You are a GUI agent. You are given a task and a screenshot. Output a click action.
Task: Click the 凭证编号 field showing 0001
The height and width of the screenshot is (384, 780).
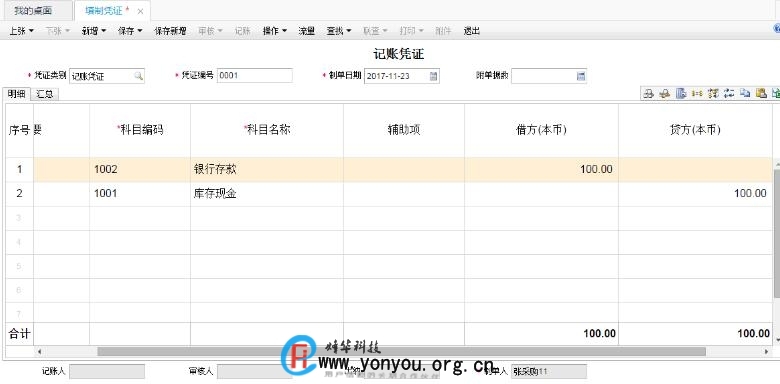click(x=255, y=76)
